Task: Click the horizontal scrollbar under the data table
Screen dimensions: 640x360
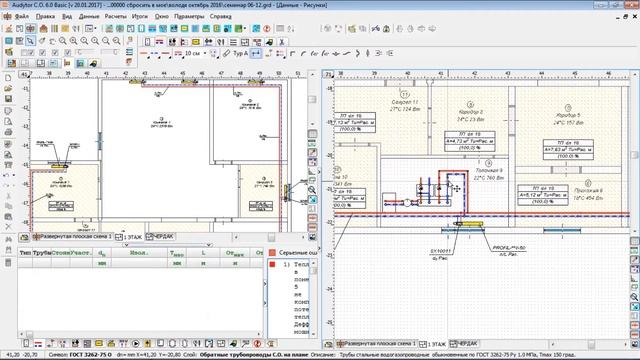Action: coord(140,334)
